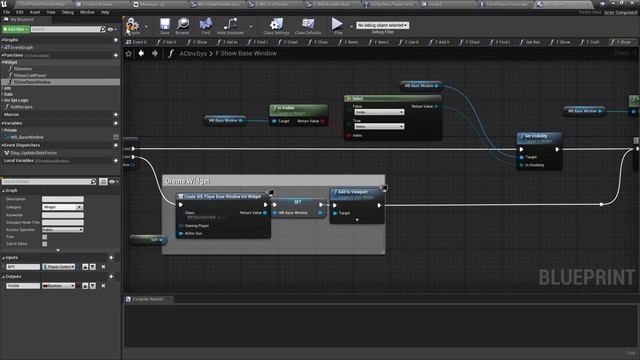The image size is (640, 360).
Task: Open the Select node True option dropdown
Action: click(379, 127)
